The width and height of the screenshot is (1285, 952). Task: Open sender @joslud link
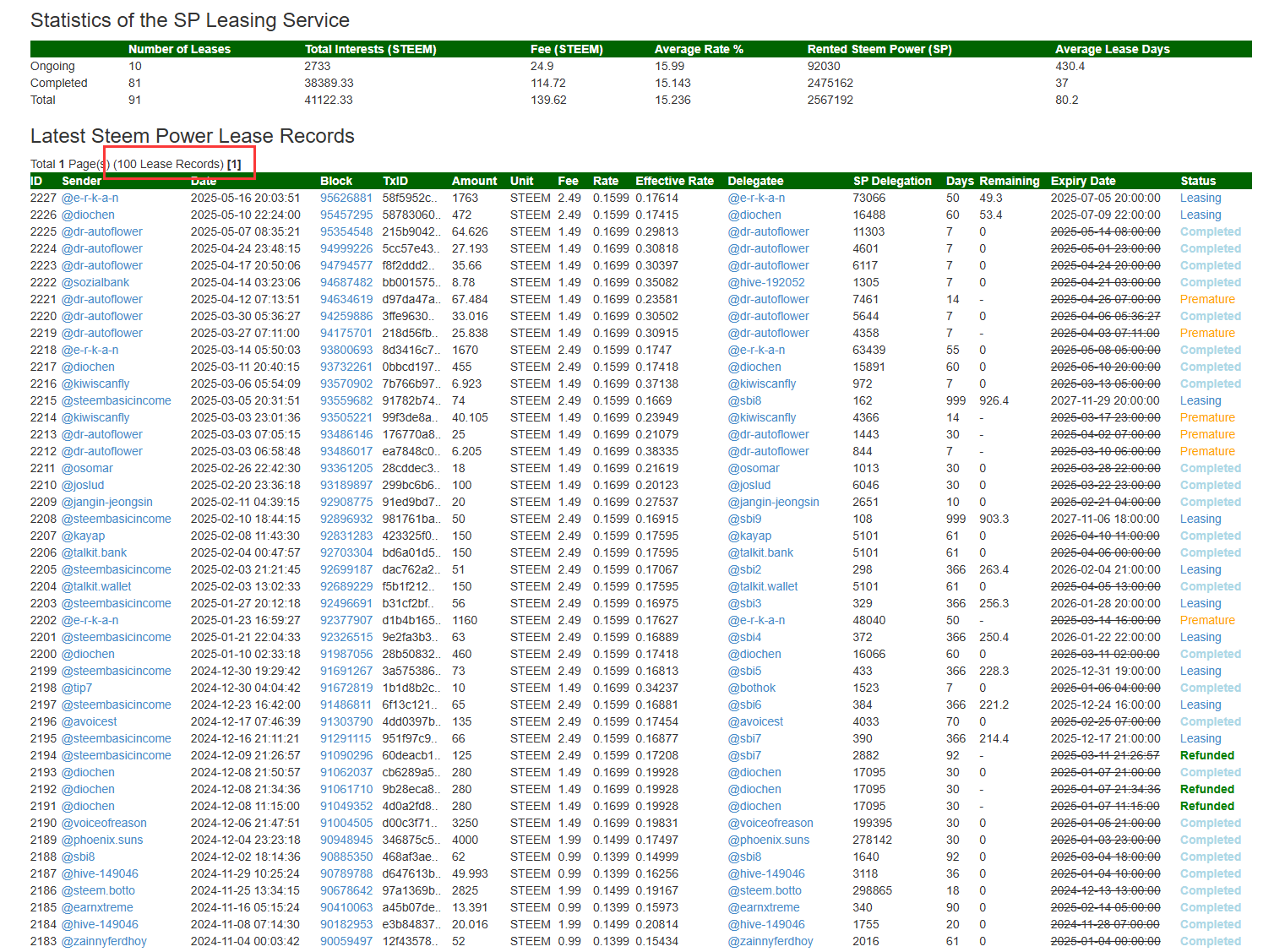coord(83,485)
